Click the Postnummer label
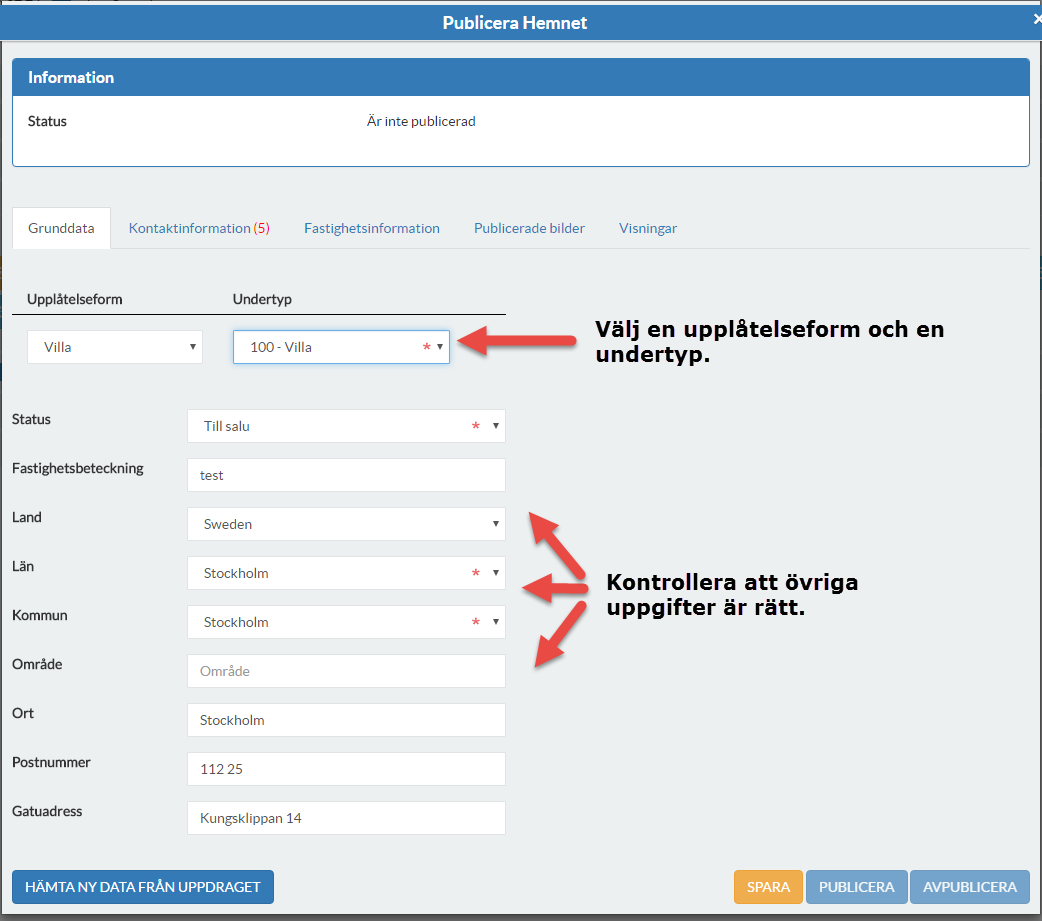The height and width of the screenshot is (921, 1042). (x=51, y=762)
